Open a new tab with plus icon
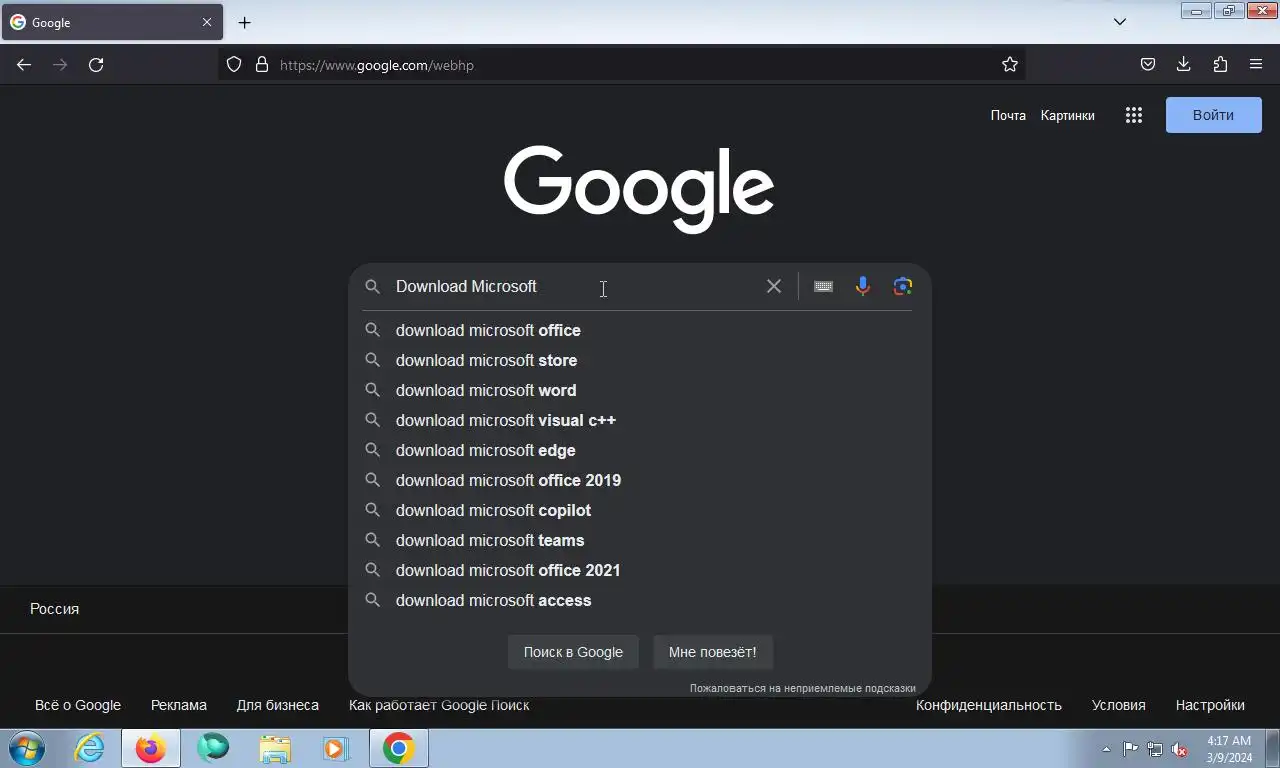Screen dimensions: 1280x768 tap(245, 22)
